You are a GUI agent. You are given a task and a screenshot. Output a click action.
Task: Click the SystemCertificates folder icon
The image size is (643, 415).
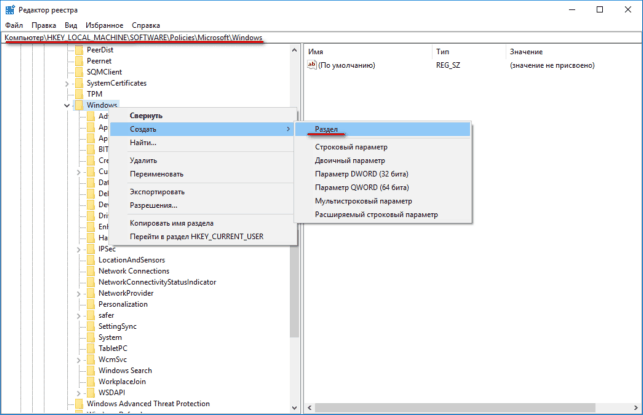[x=79, y=83]
